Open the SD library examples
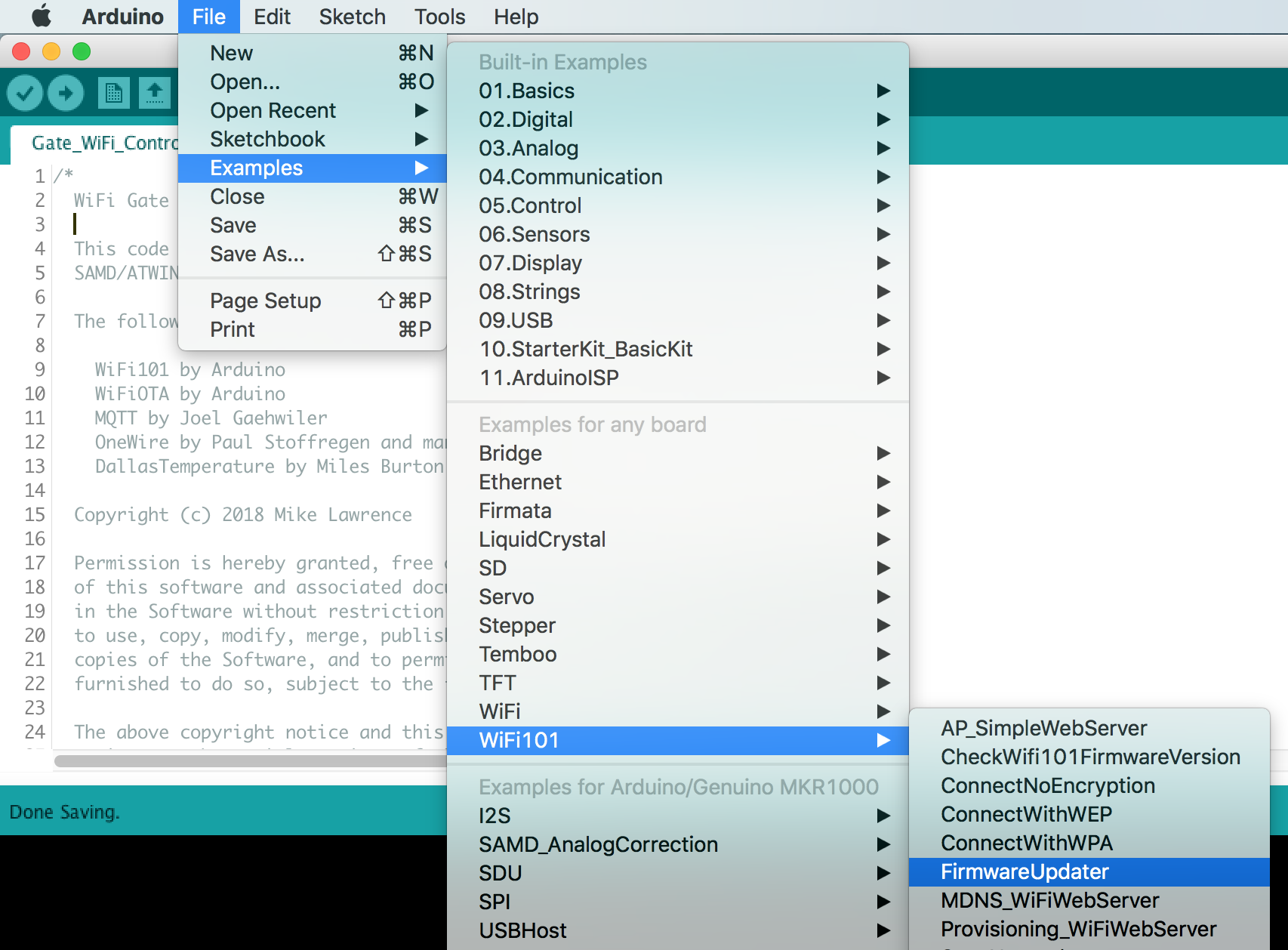This screenshot has width=1288, height=950. (x=678, y=568)
